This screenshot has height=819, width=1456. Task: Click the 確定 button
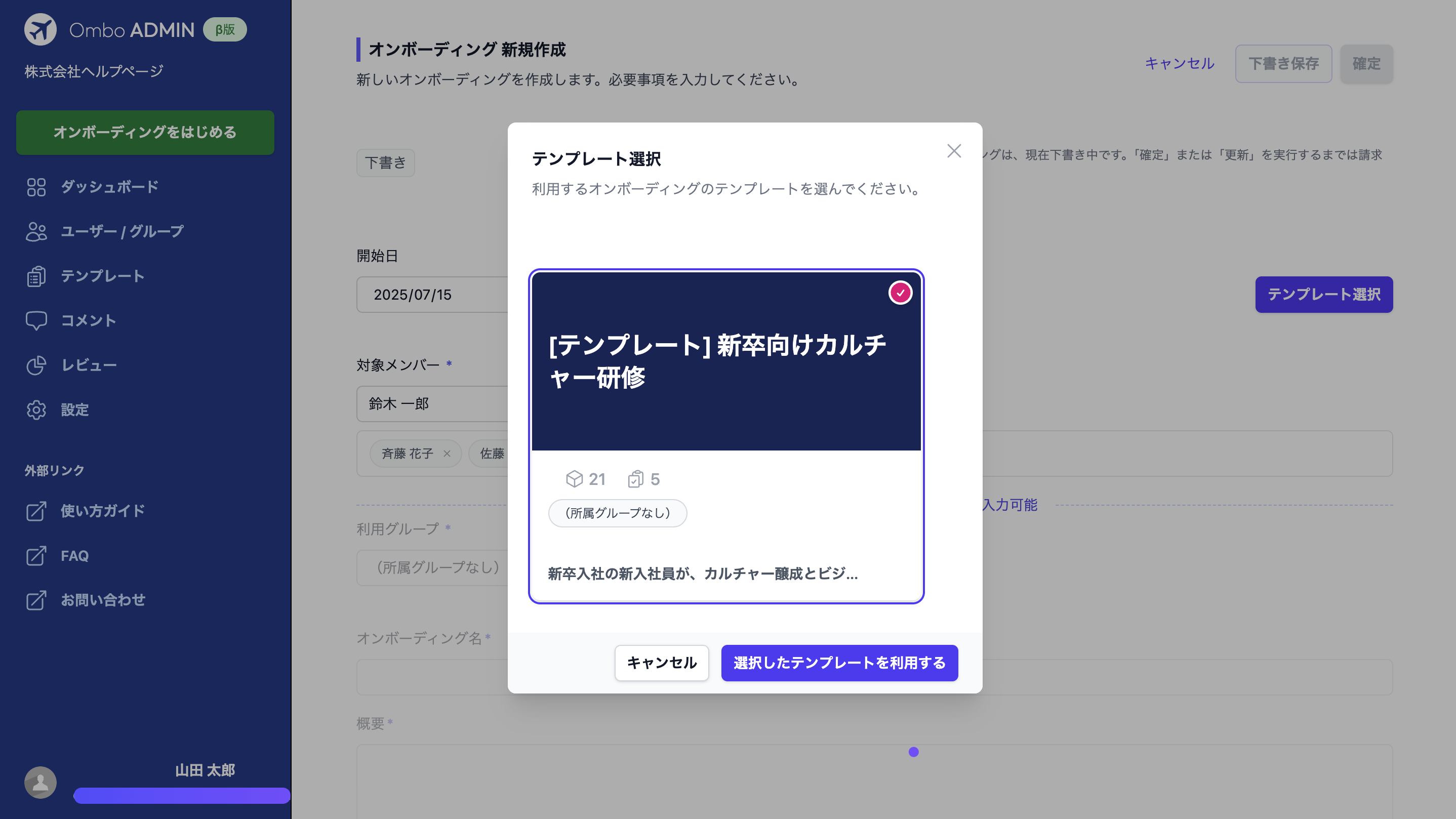[1366, 63]
